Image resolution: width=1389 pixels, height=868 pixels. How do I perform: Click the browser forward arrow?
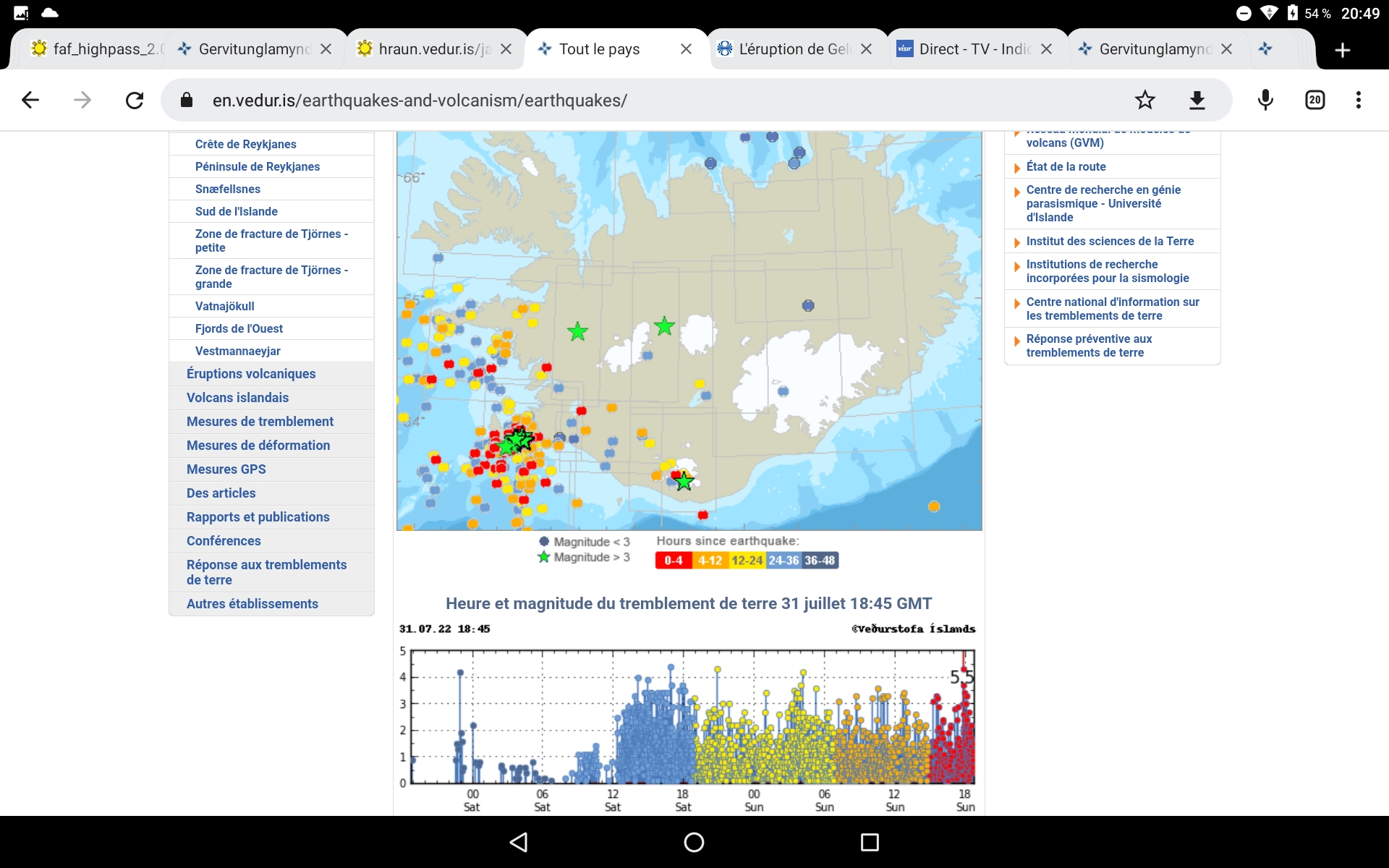click(x=82, y=100)
